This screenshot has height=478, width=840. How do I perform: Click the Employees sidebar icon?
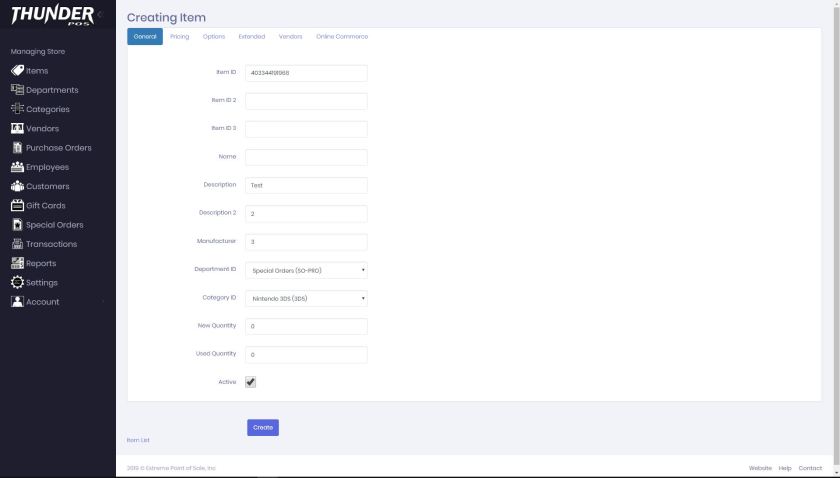(17, 167)
